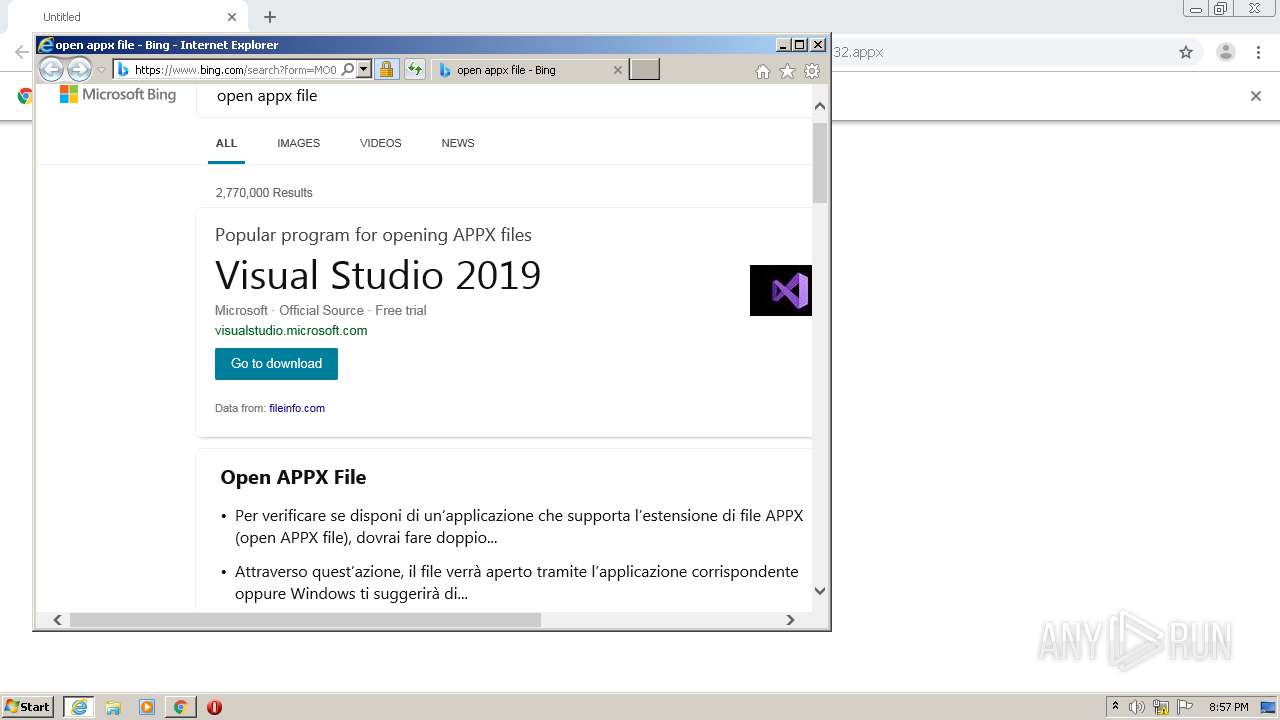Viewport: 1280px width, 720px height.
Task: Maximize the Internet Explorer window
Action: (799, 44)
